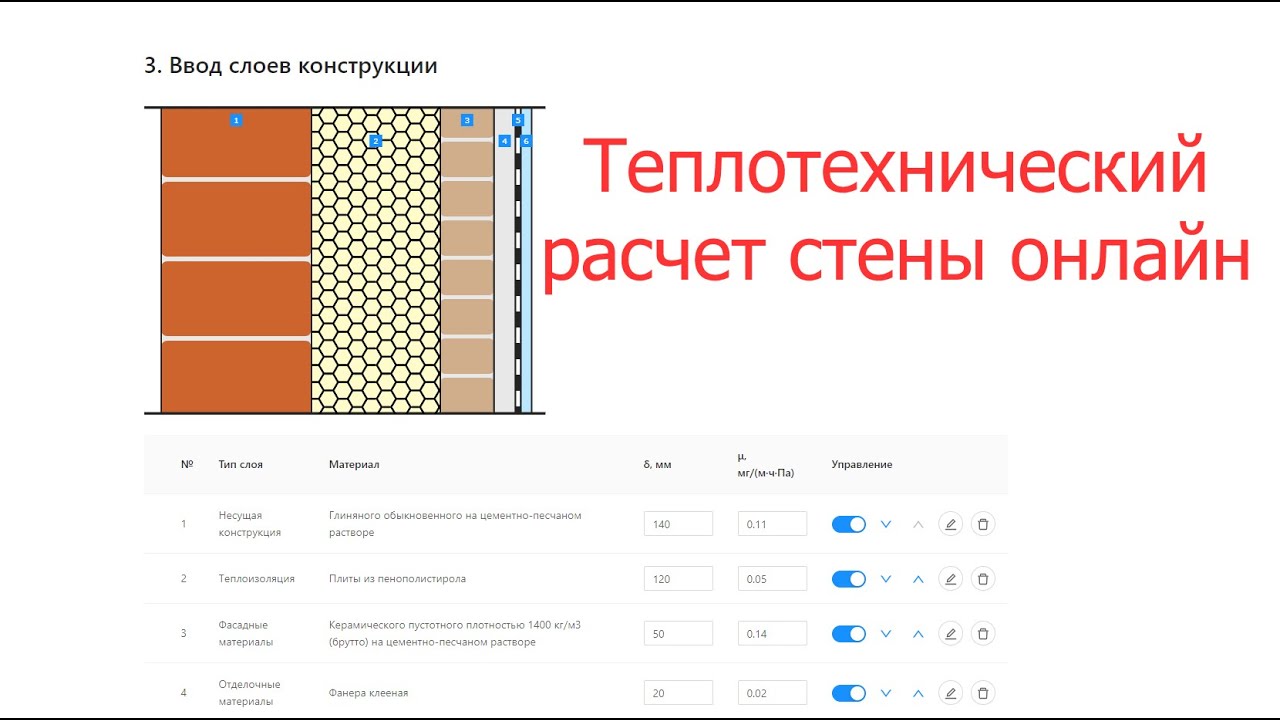The width and height of the screenshot is (1280, 720).
Task: Click the Тип слоя column header
Action: click(241, 465)
